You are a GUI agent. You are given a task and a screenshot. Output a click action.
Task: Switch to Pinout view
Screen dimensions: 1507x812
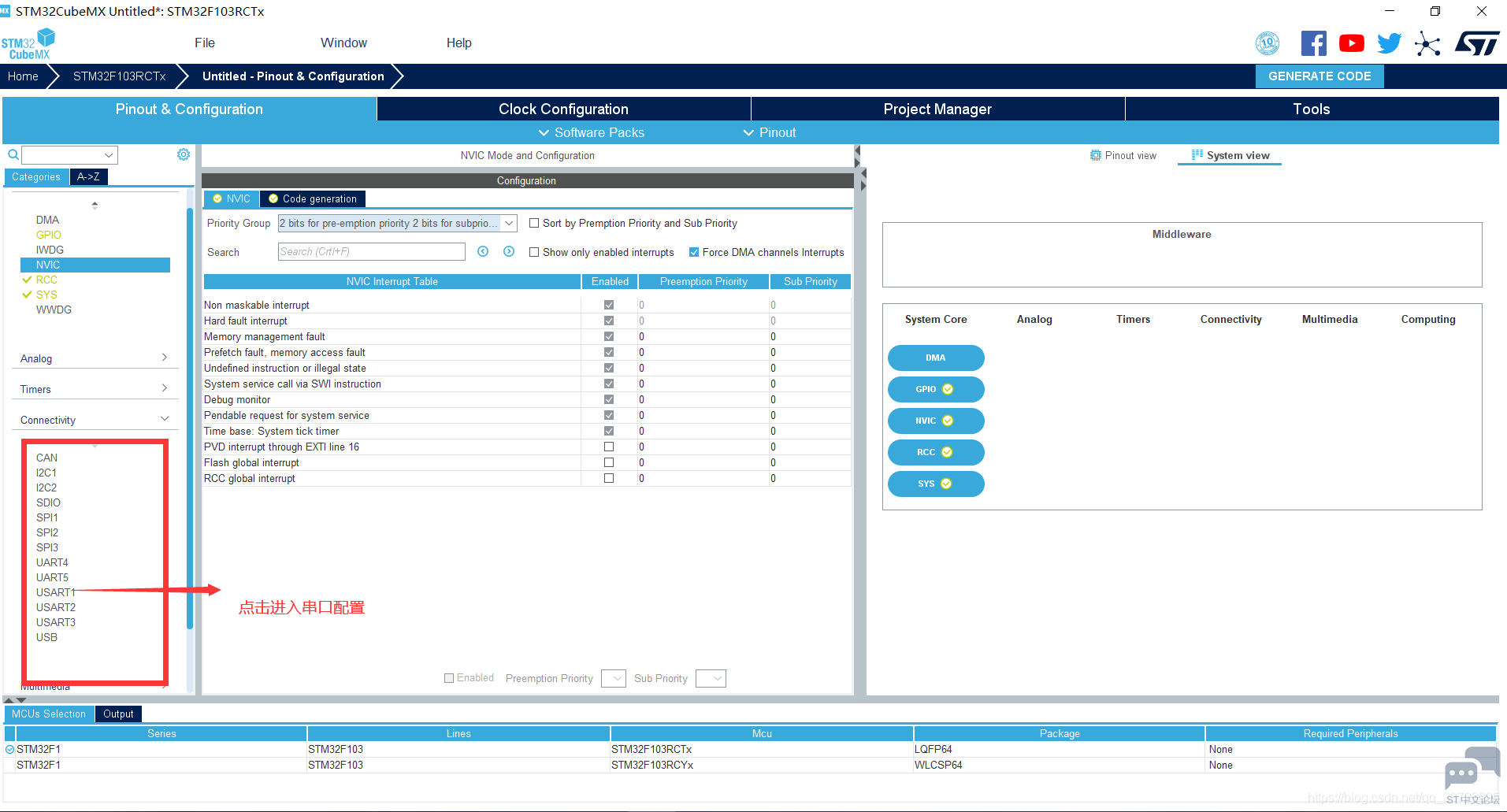tap(1123, 155)
